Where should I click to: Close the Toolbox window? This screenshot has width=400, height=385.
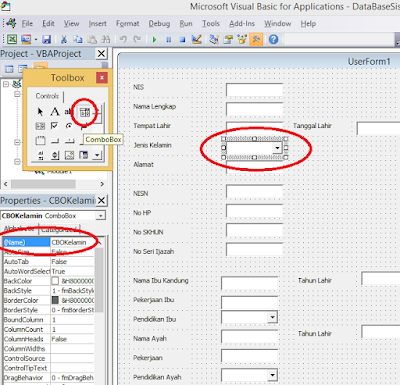(x=102, y=78)
